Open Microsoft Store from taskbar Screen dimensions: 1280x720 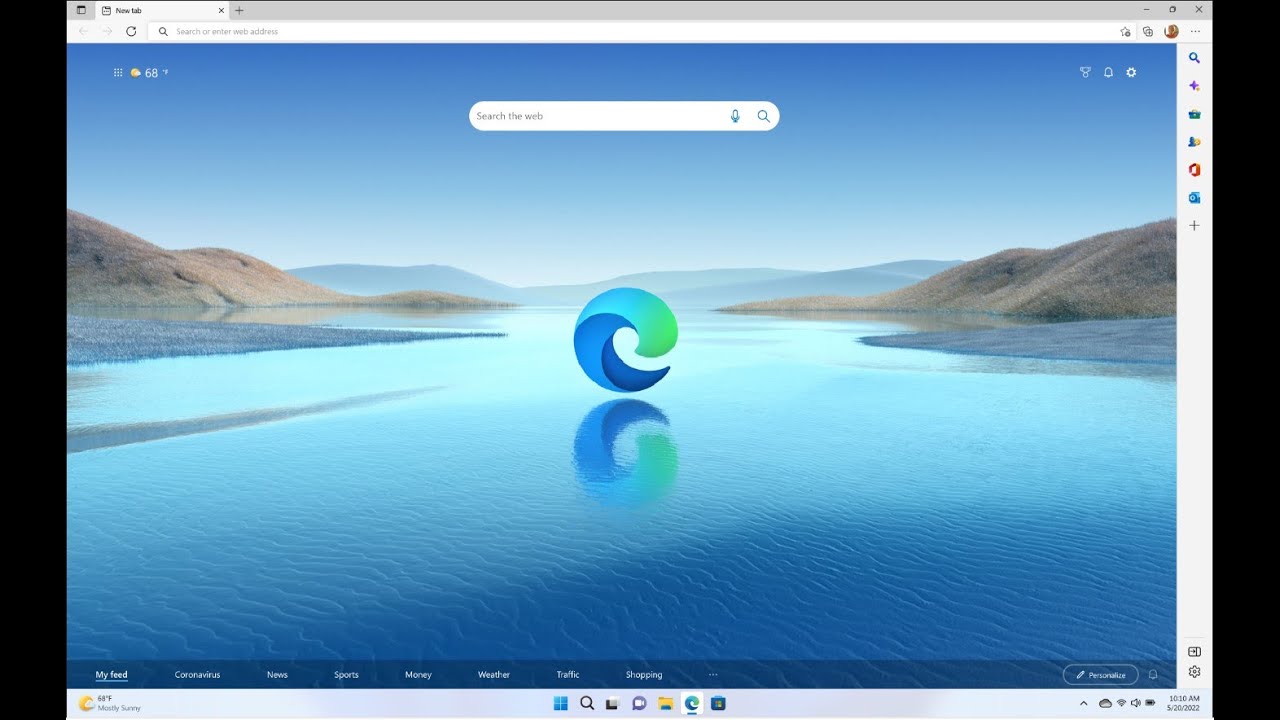[718, 703]
